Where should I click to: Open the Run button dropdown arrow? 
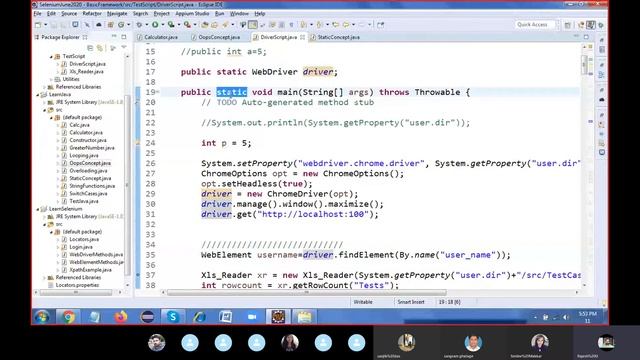pyautogui.click(x=162, y=25)
